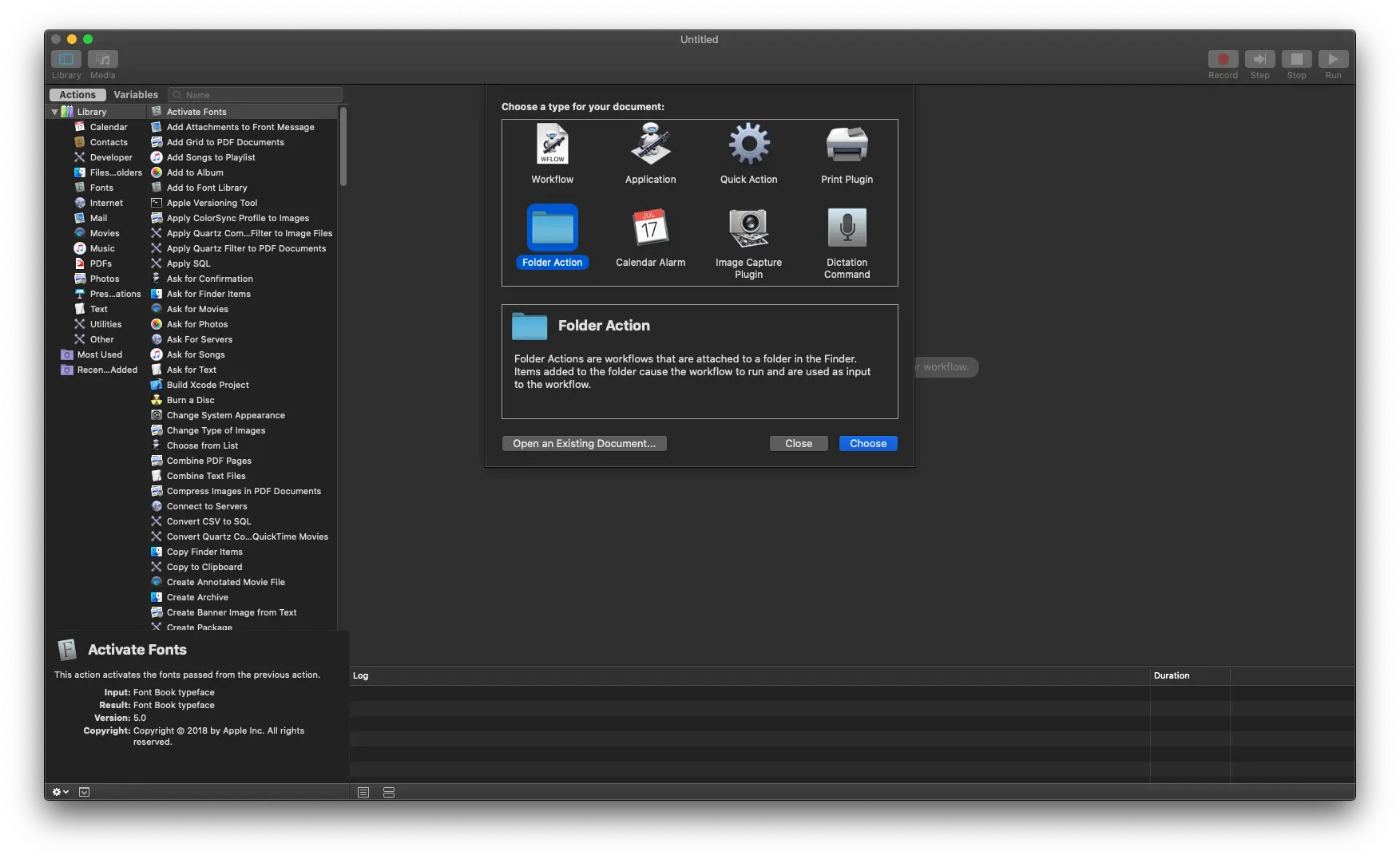
Task: Select Developer category in library
Action: coord(104,157)
